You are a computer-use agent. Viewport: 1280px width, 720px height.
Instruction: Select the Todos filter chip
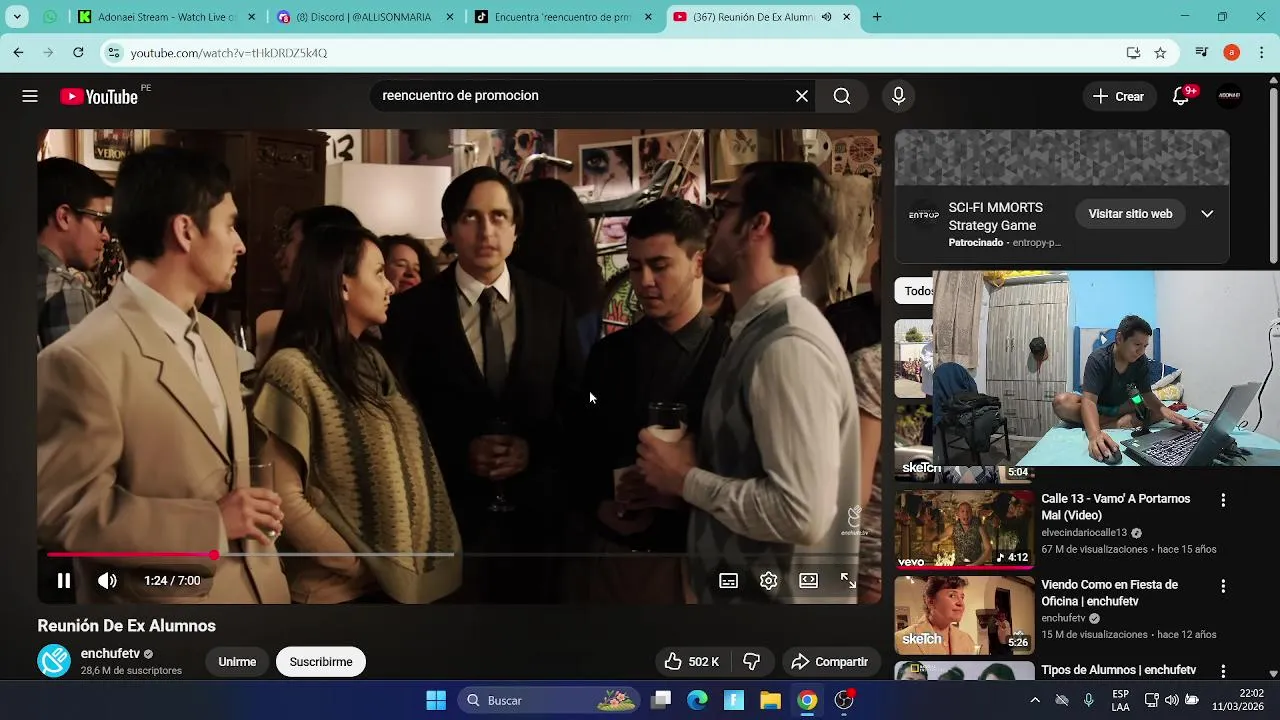pyautogui.click(x=915, y=291)
